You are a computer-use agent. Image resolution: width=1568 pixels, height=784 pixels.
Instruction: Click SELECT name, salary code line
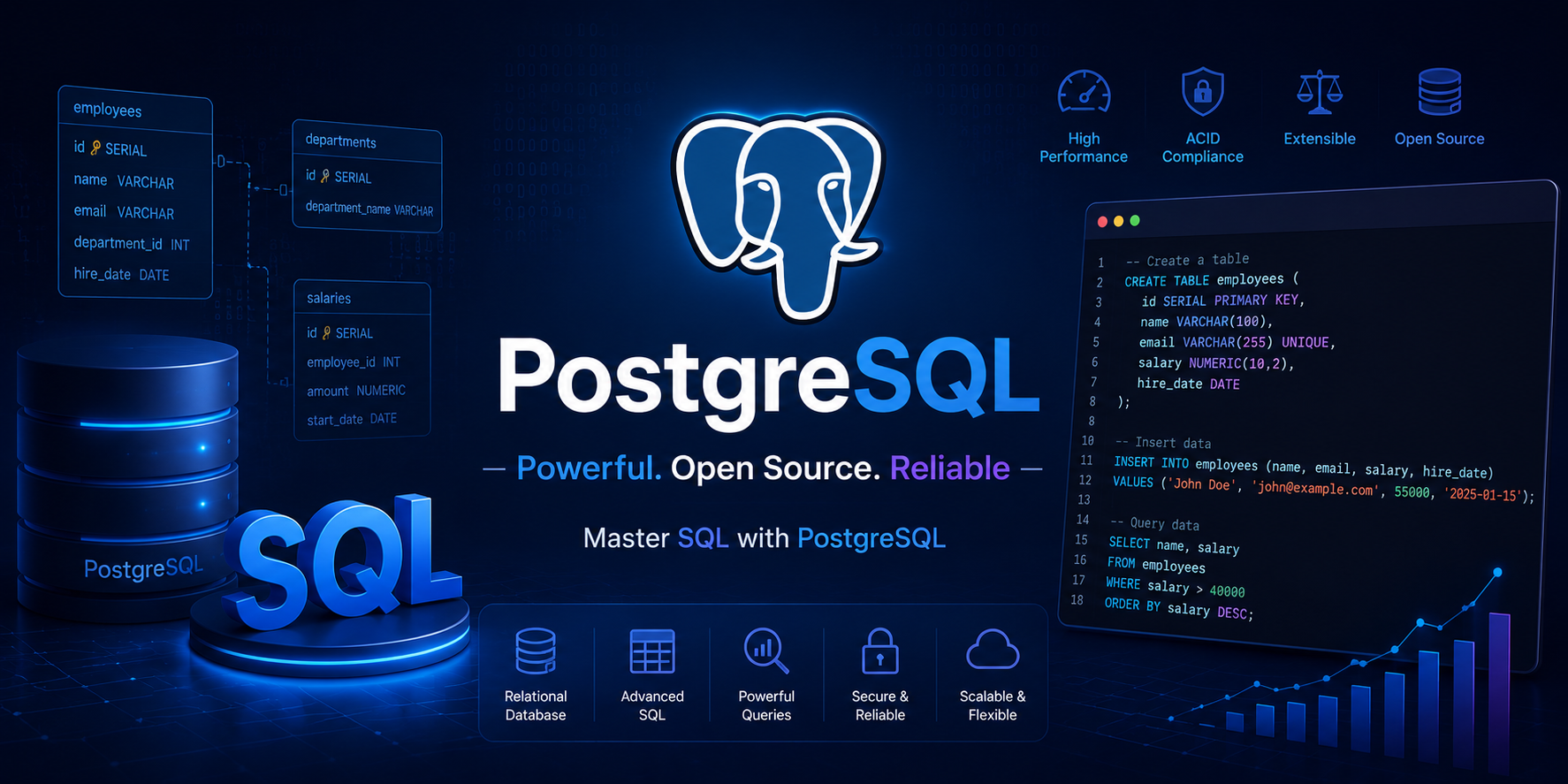(x=1174, y=545)
